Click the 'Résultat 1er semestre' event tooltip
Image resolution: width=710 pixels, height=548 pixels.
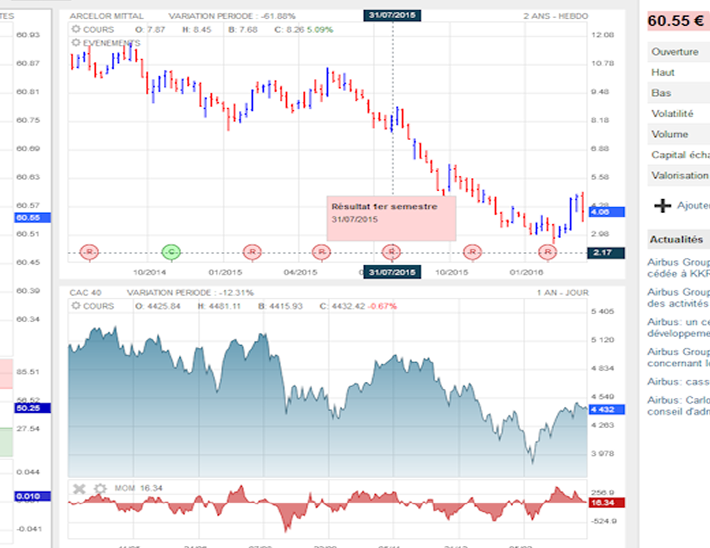point(391,218)
